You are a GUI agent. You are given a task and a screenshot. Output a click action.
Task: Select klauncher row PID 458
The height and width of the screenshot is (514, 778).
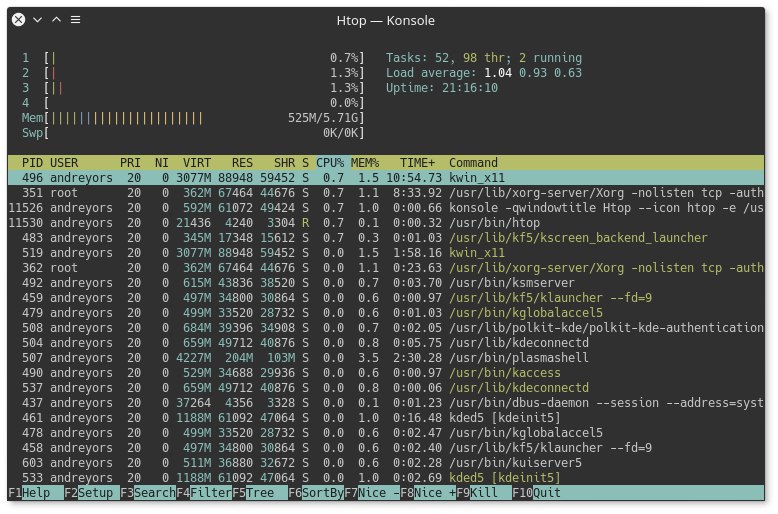coord(386,448)
